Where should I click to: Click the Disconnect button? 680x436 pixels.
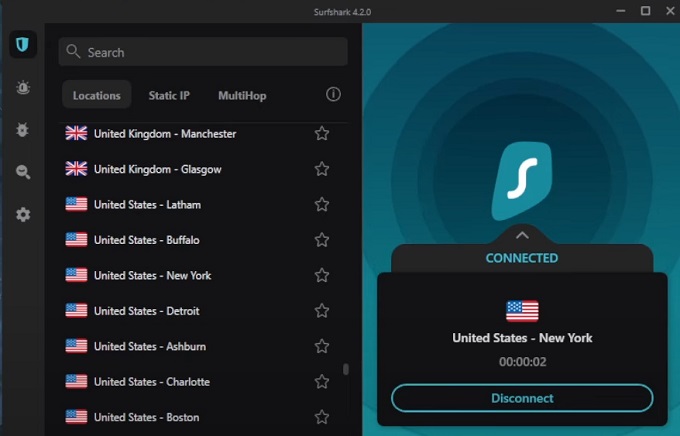point(522,398)
